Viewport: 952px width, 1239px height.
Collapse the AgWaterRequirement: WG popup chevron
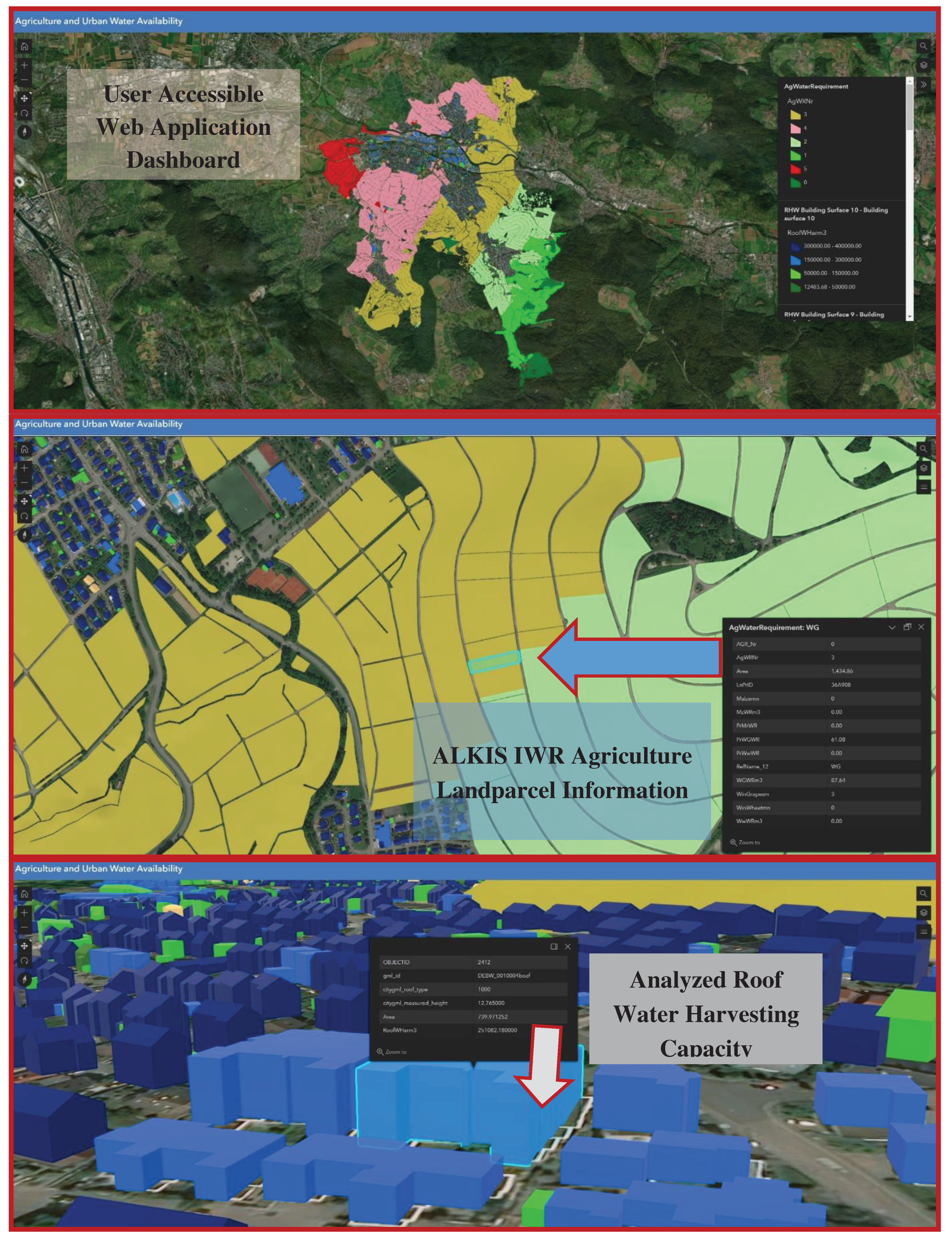coord(892,627)
